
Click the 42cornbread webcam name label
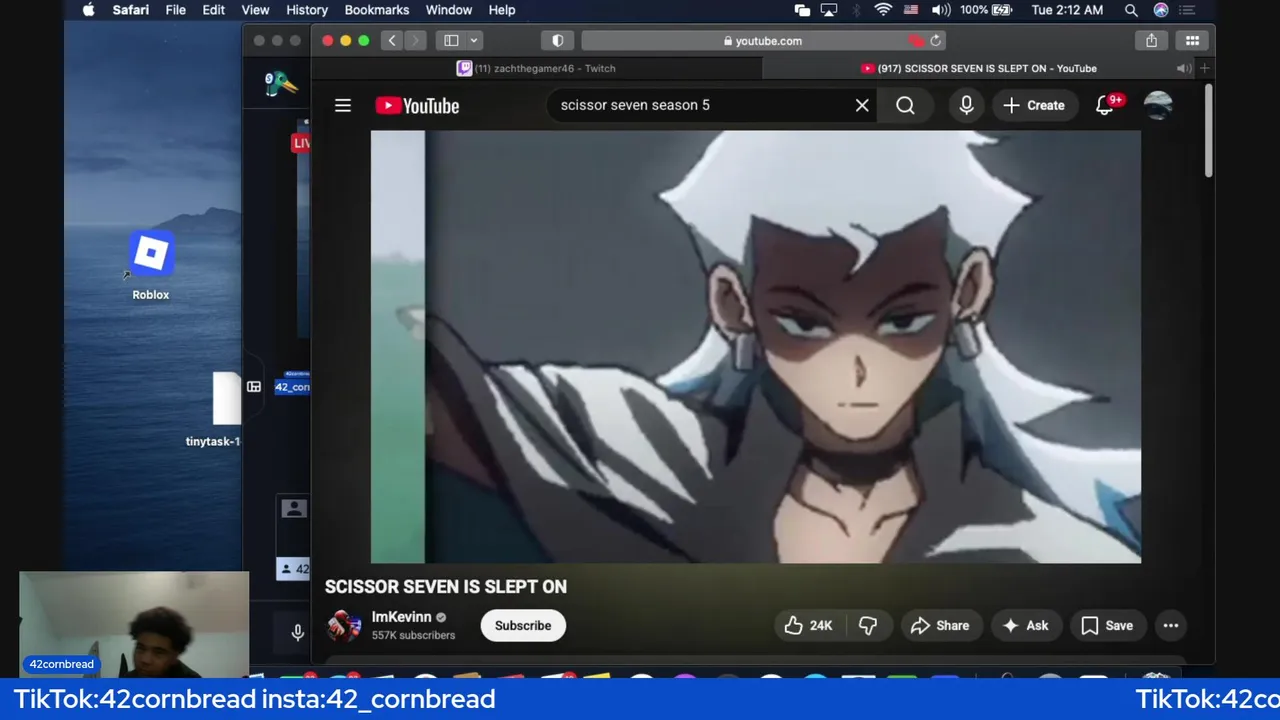pos(62,664)
